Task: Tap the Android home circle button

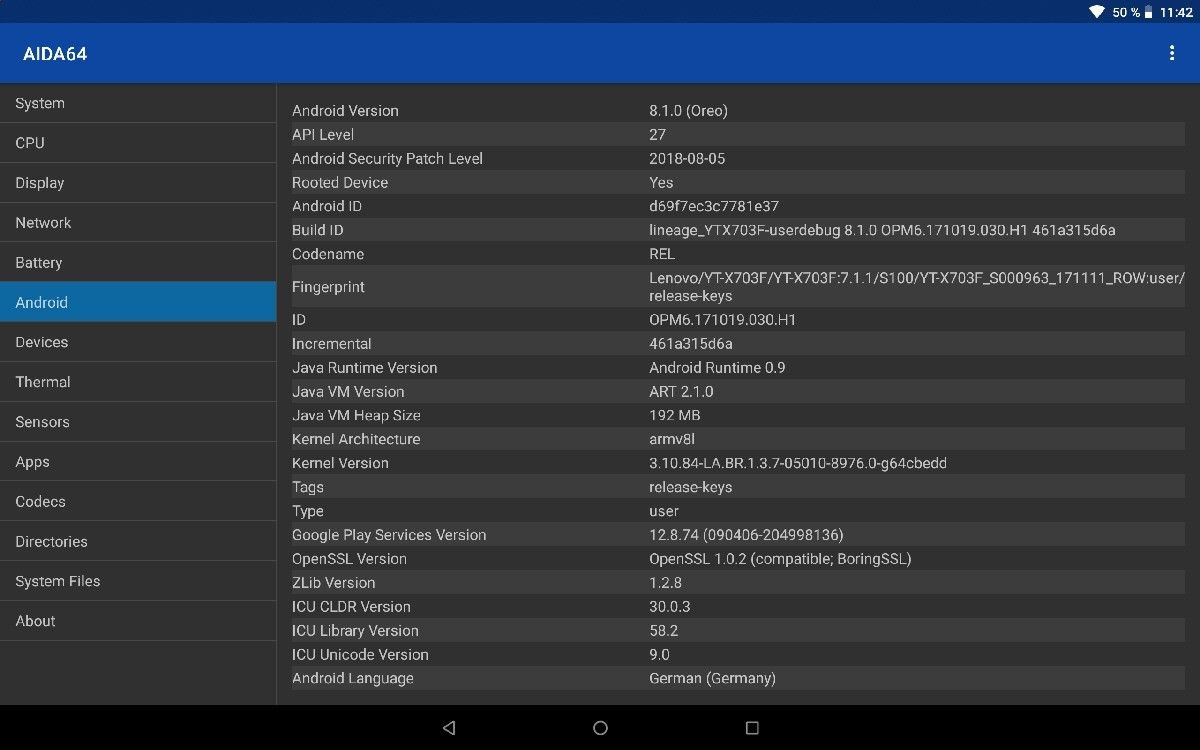Action: click(x=600, y=728)
